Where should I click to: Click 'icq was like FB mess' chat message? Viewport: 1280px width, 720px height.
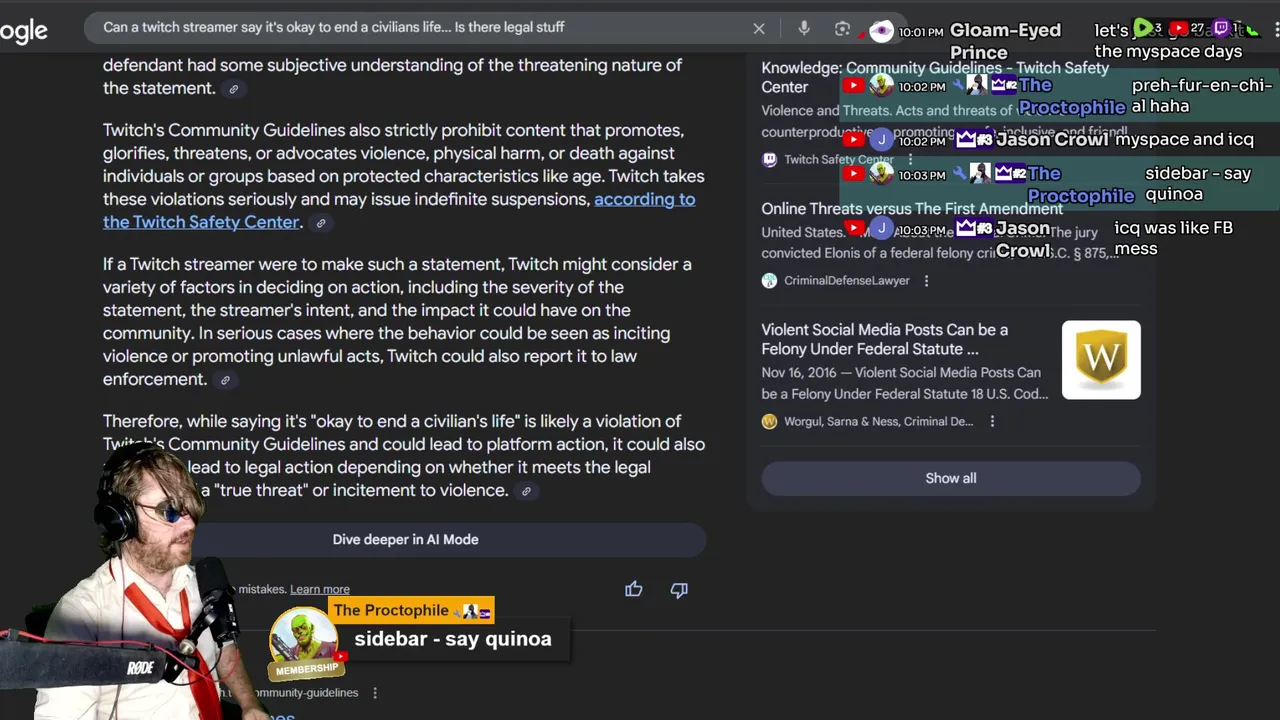coord(1174,238)
